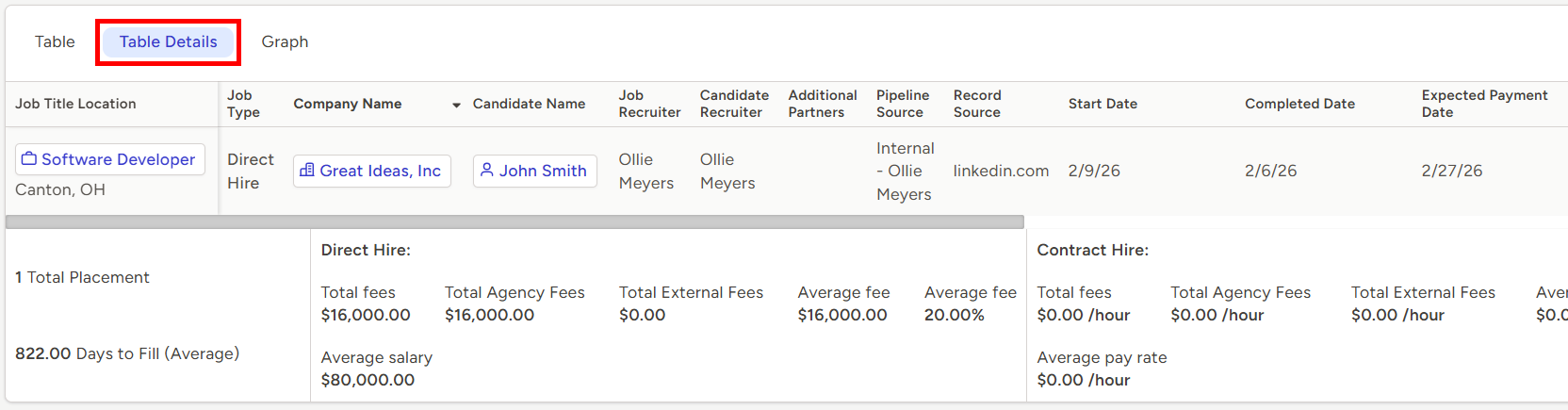Click the Candidate Name column header
Screen dimensions: 1568x410
[x=529, y=104]
